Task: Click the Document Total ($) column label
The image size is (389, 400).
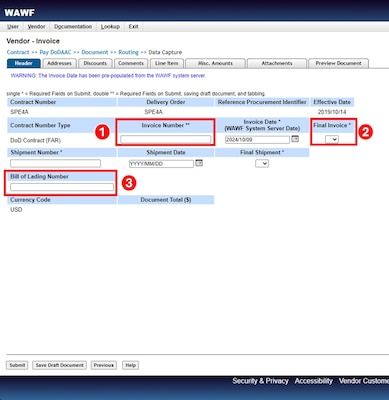Action: coord(166,200)
